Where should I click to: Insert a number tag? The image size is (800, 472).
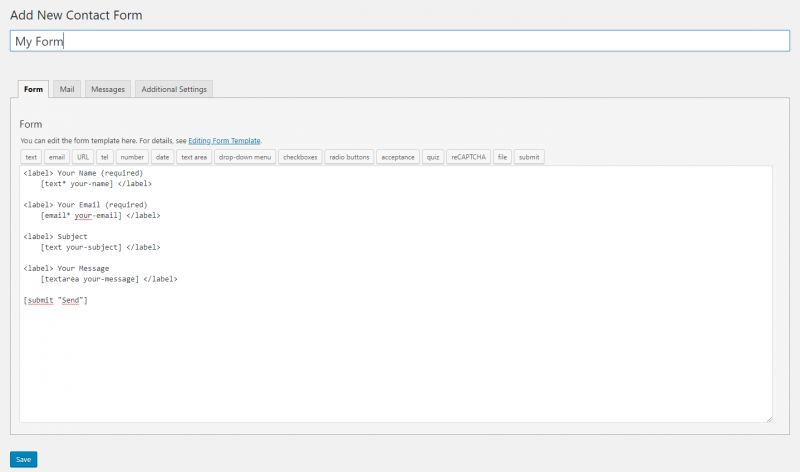click(132, 157)
